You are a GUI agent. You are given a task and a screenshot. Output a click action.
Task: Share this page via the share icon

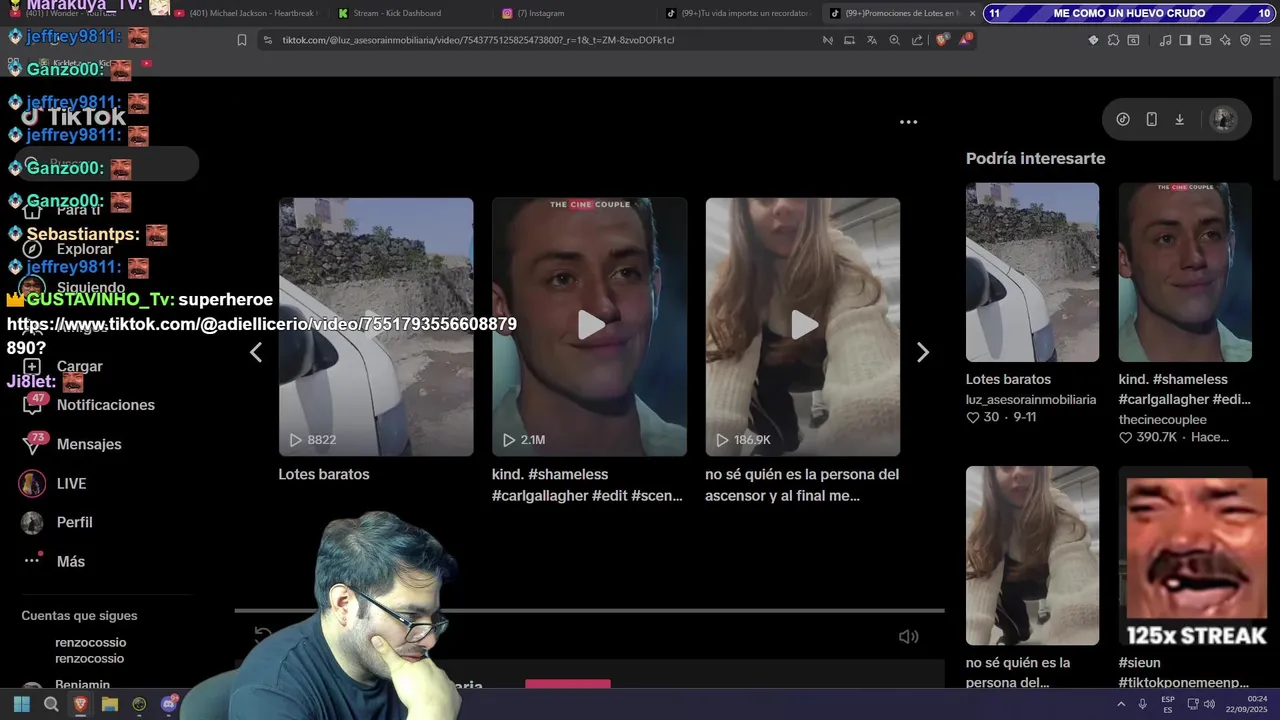point(916,40)
